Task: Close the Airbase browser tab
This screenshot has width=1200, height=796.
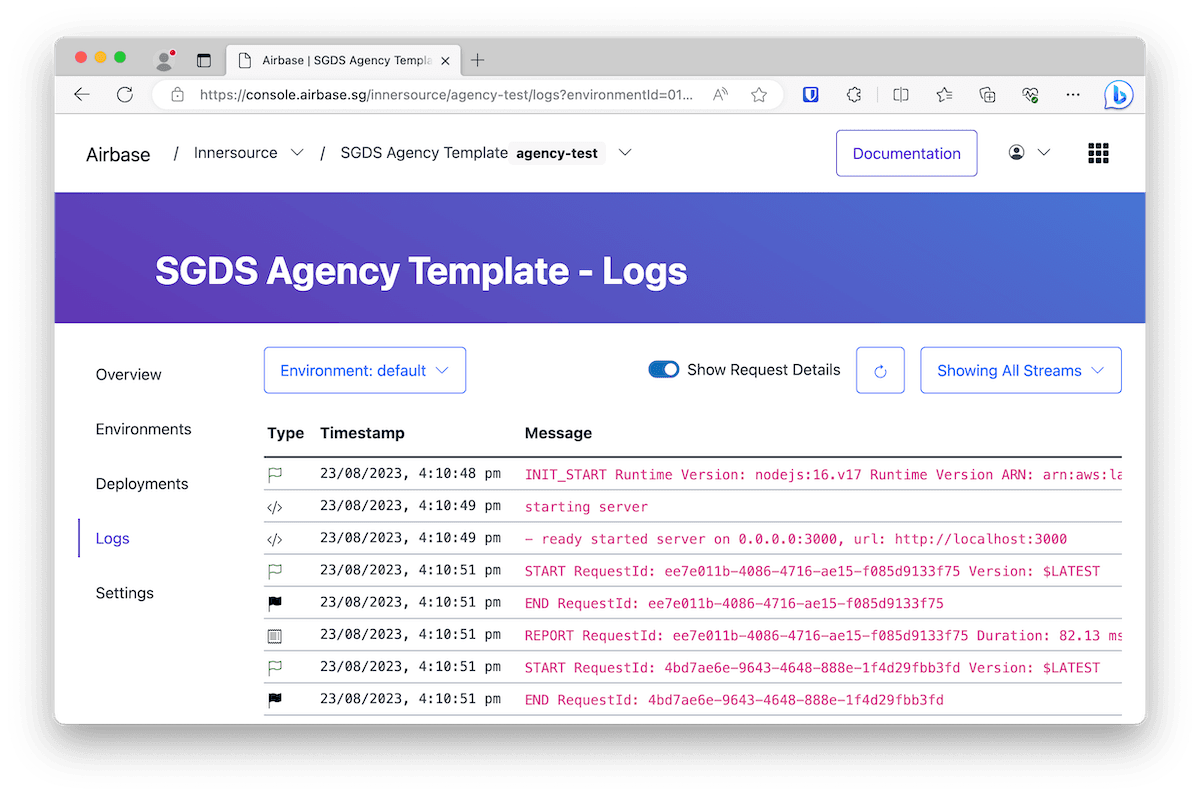Action: point(445,60)
